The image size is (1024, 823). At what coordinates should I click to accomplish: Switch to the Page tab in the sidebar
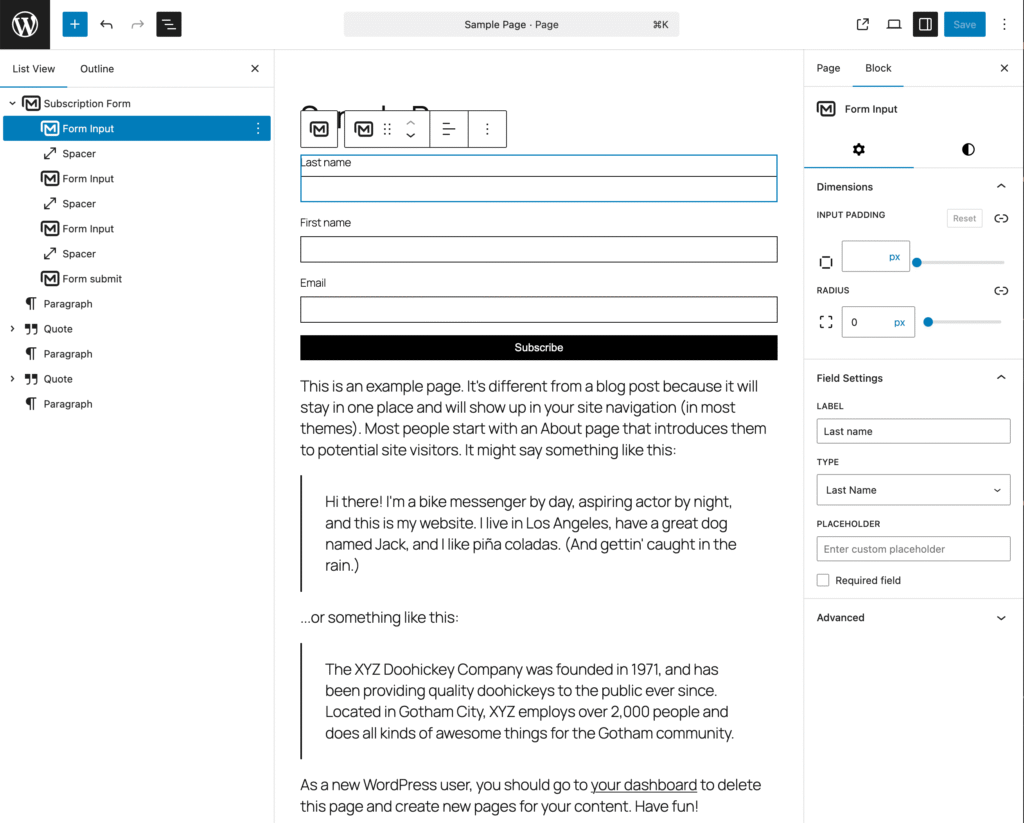828,68
